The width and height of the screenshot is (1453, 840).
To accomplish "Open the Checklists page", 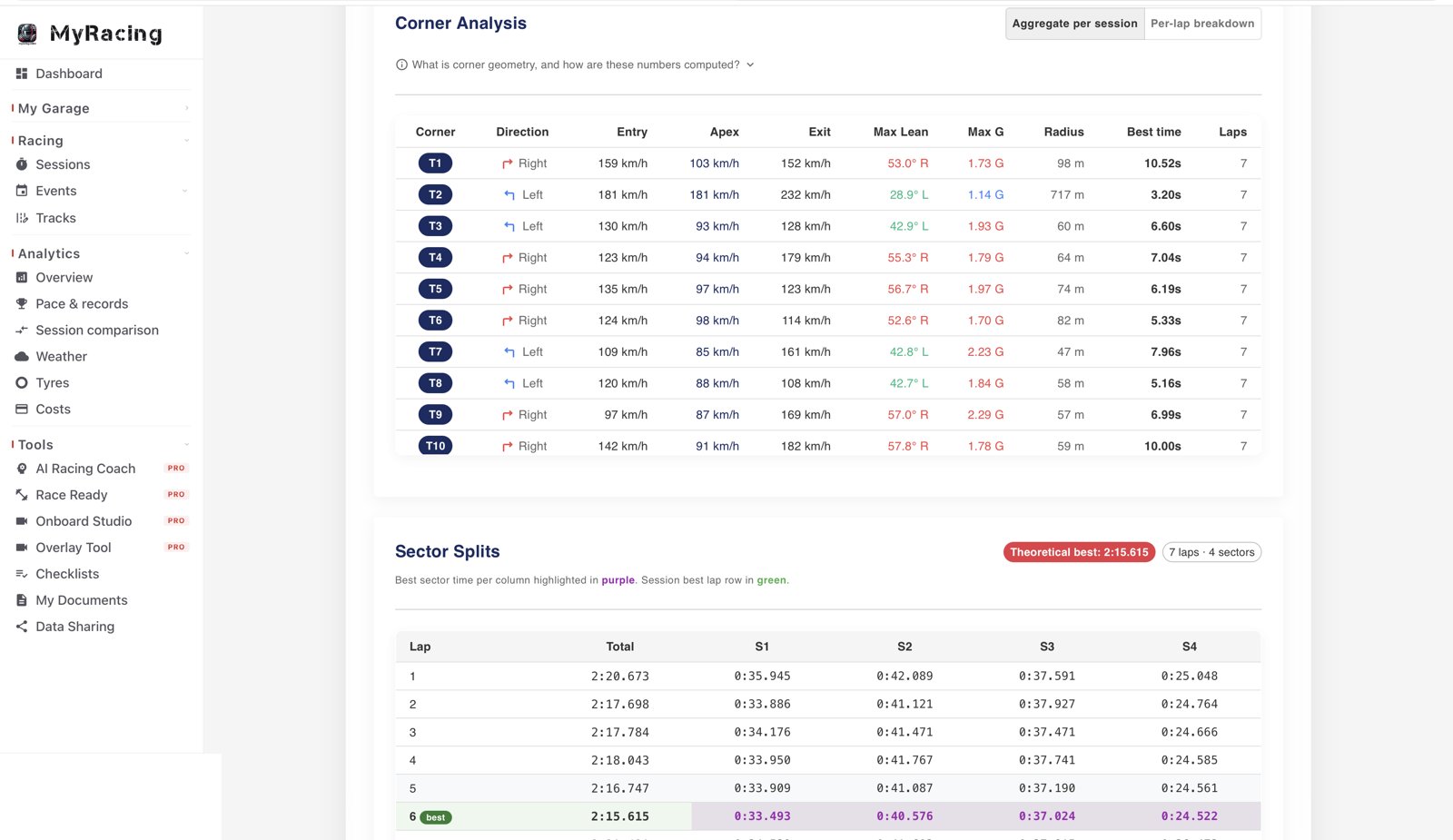I will point(67,574).
